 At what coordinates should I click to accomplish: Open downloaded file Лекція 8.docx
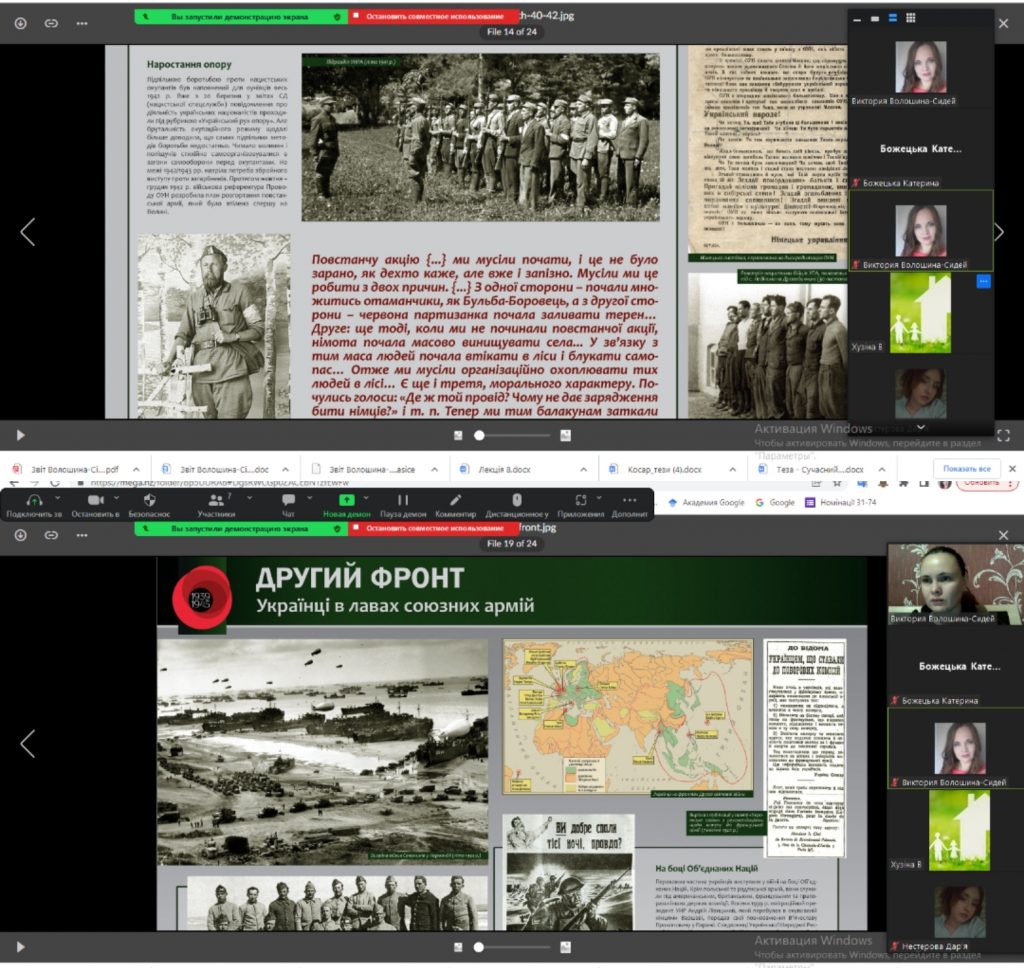pos(490,468)
